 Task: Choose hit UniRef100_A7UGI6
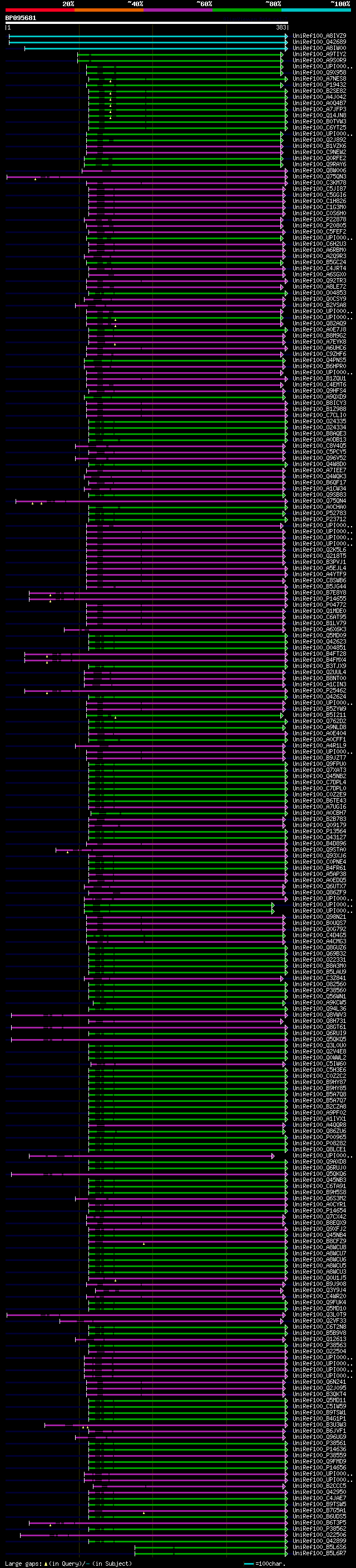point(319,807)
